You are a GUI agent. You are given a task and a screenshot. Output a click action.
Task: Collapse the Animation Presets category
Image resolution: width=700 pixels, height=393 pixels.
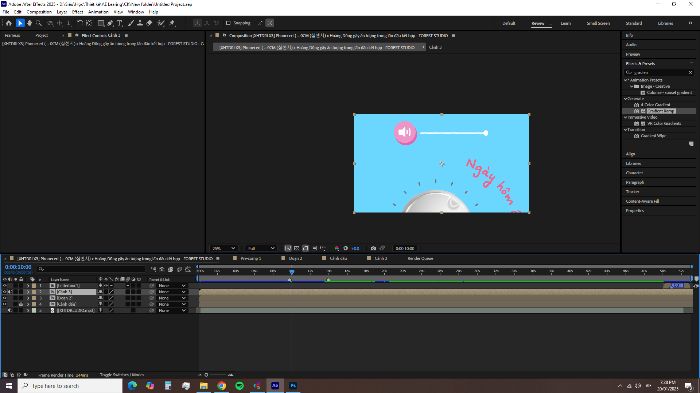point(626,80)
